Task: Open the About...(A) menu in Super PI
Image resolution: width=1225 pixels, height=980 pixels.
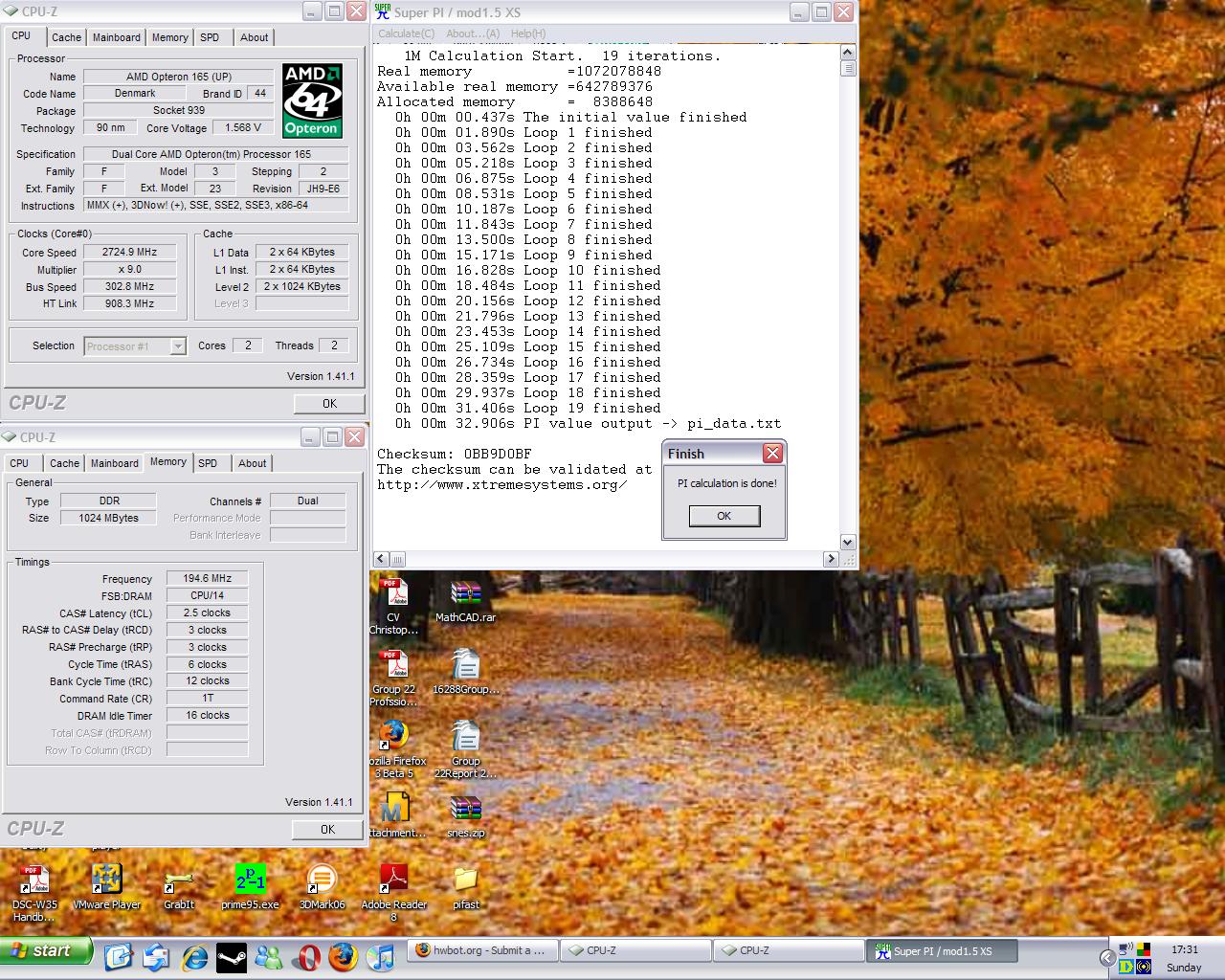Action: (473, 33)
